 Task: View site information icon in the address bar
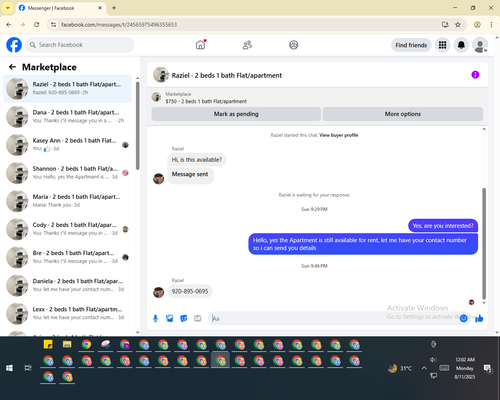pos(53,25)
